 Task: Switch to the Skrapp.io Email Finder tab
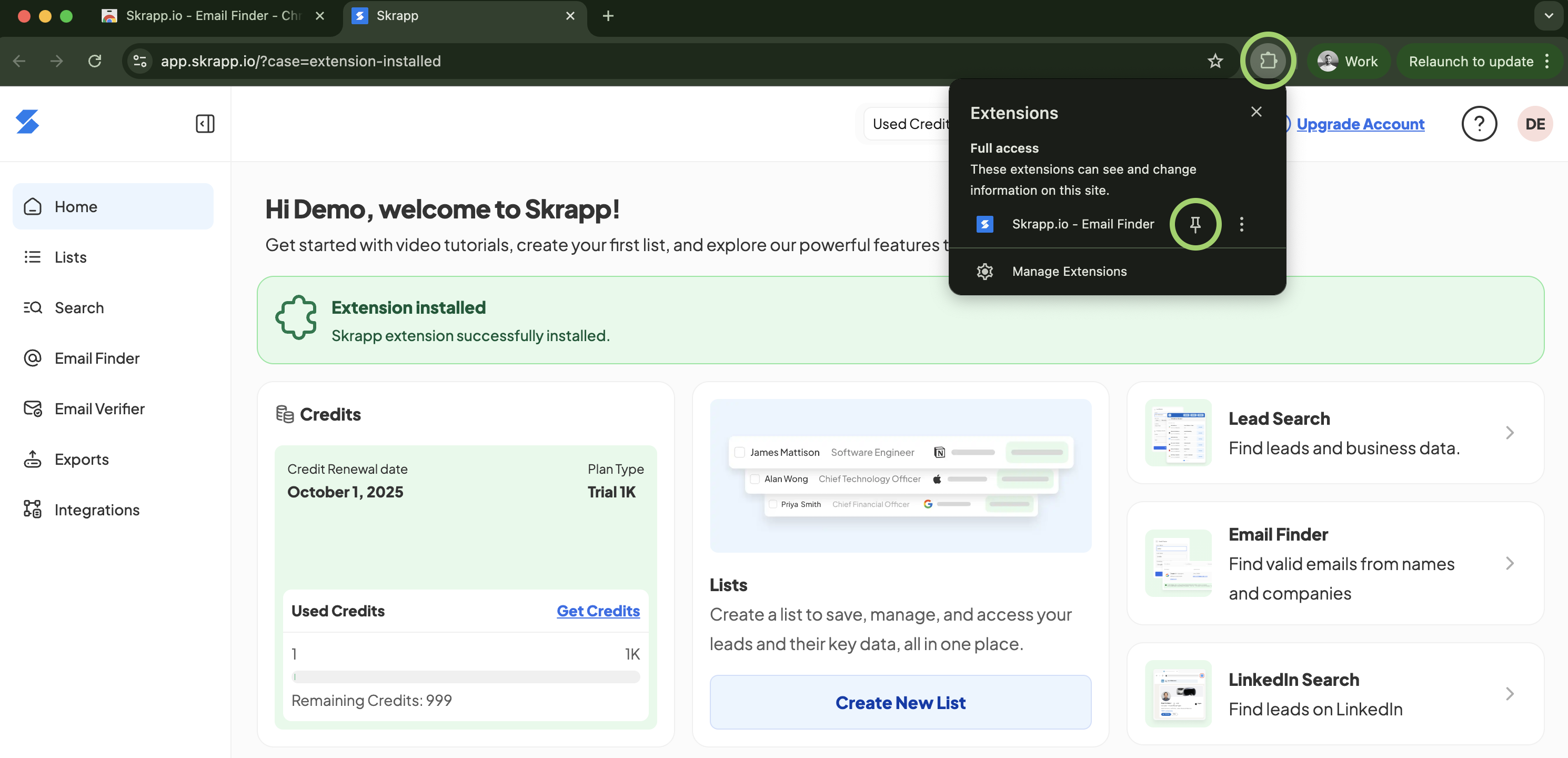click(x=213, y=16)
